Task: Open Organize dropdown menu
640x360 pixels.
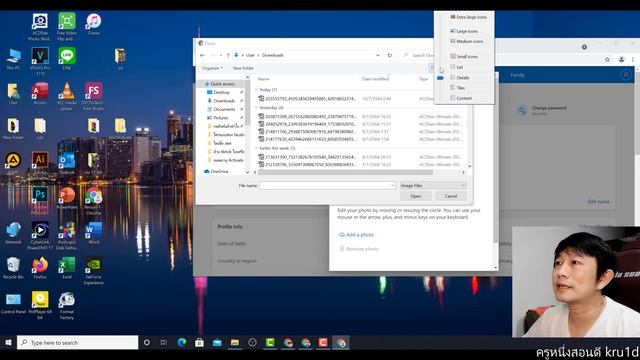Action: point(212,68)
